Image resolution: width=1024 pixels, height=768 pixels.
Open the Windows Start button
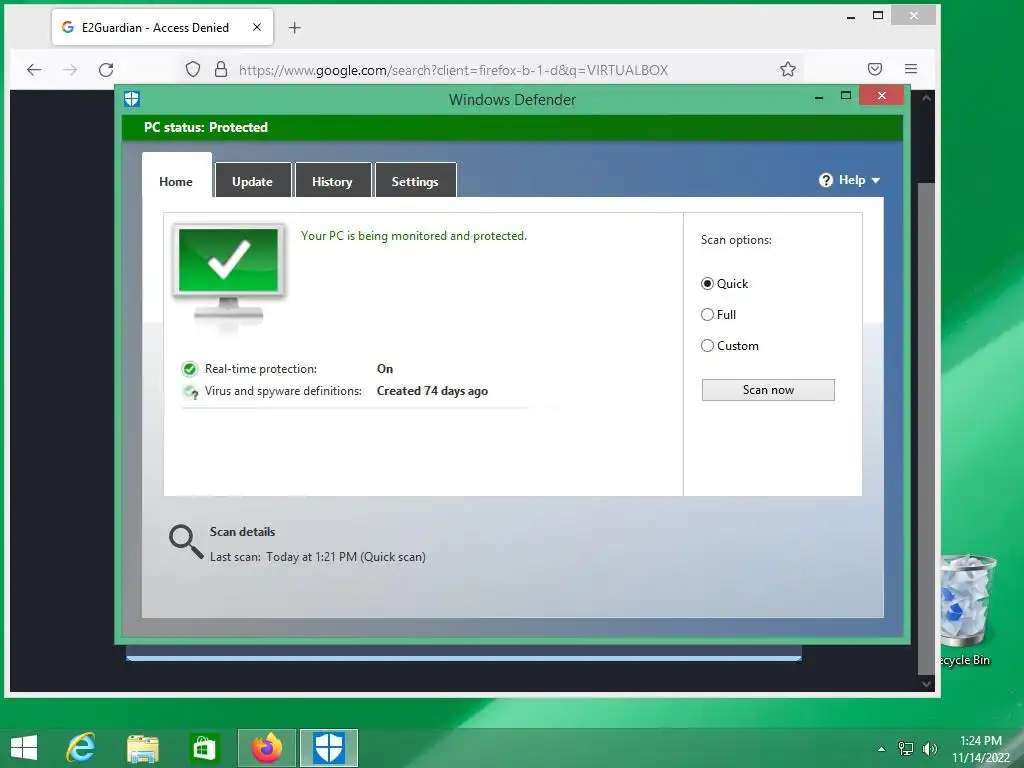[x=24, y=748]
